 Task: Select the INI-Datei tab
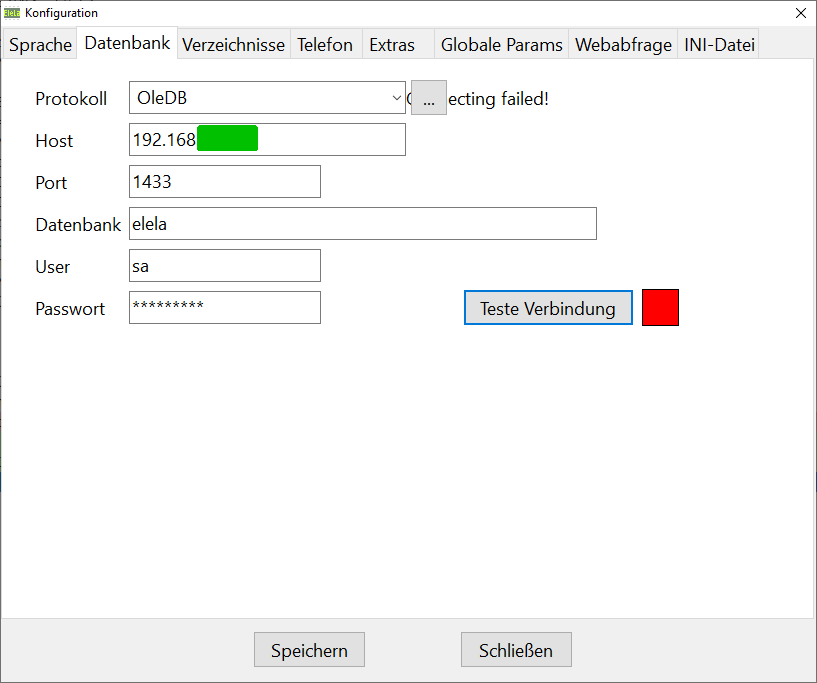(719, 45)
